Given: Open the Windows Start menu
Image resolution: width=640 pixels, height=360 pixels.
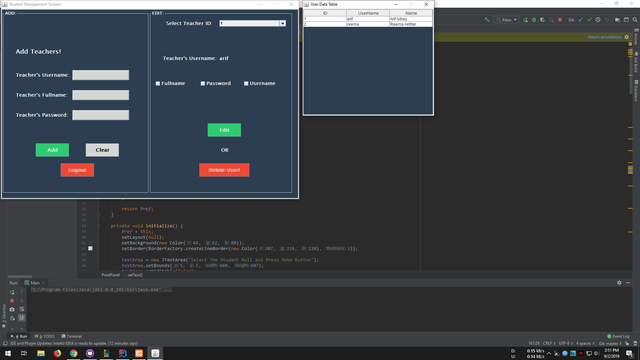Looking at the screenshot, I should pyautogui.click(x=8, y=353).
